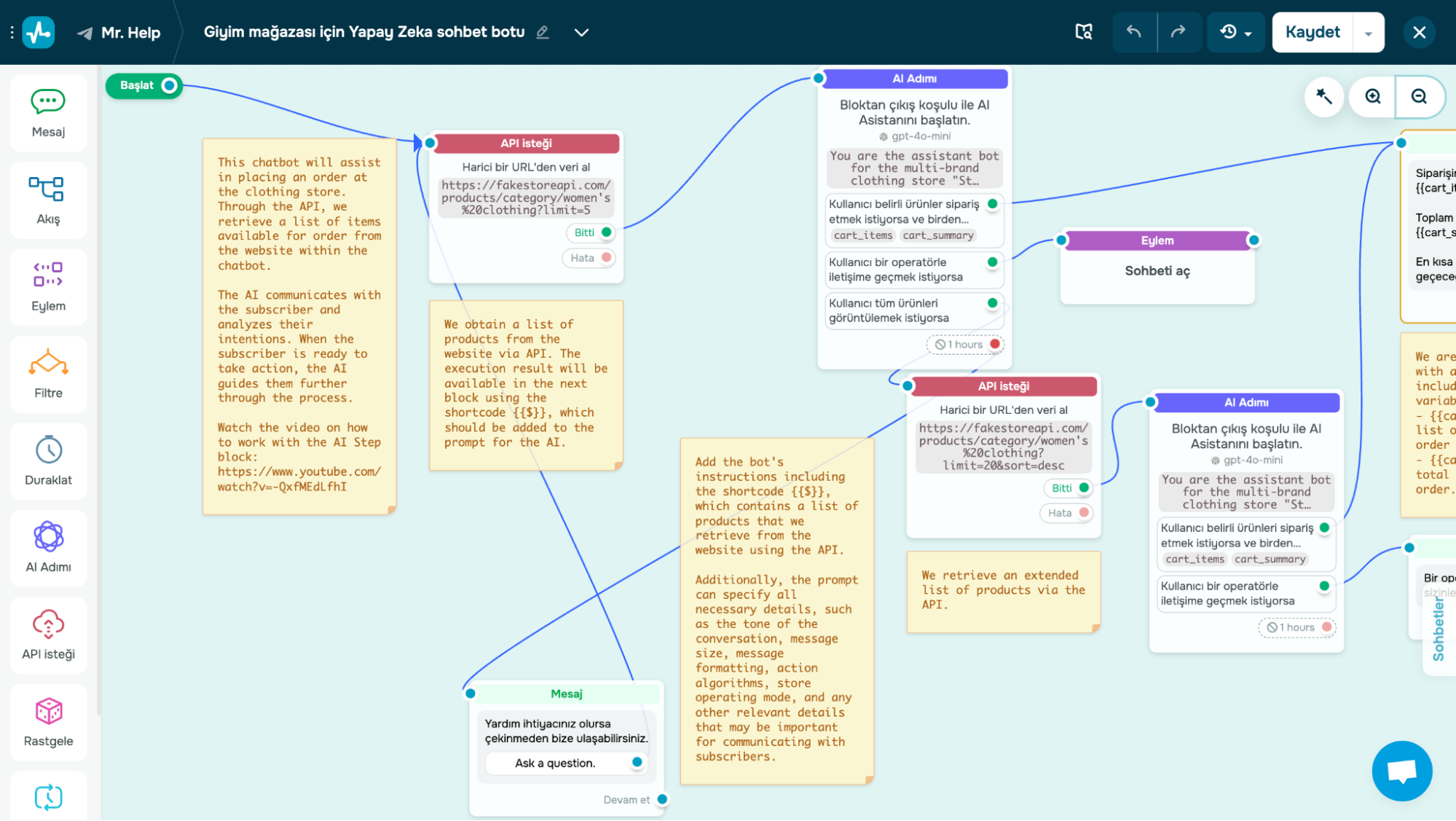The image size is (1456, 821).
Task: Select the Mesaj block in sidebar
Action: click(x=48, y=113)
